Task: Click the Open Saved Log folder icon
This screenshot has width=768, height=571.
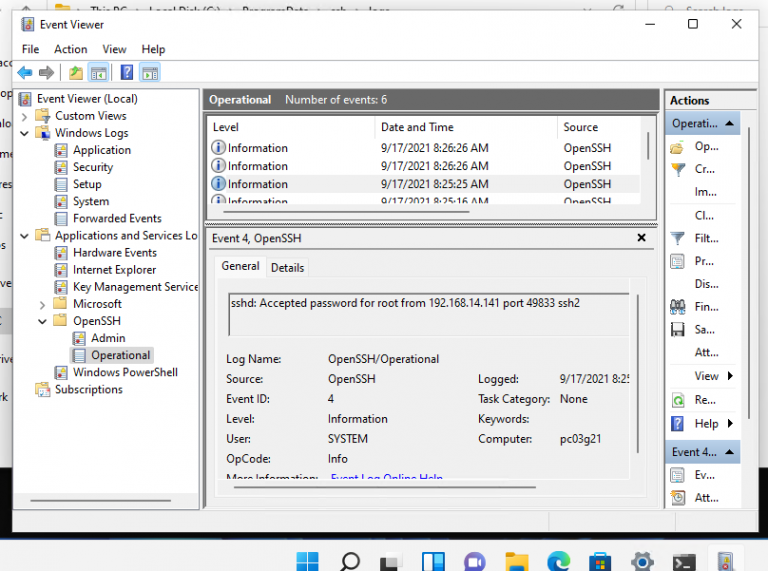Action: click(678, 147)
